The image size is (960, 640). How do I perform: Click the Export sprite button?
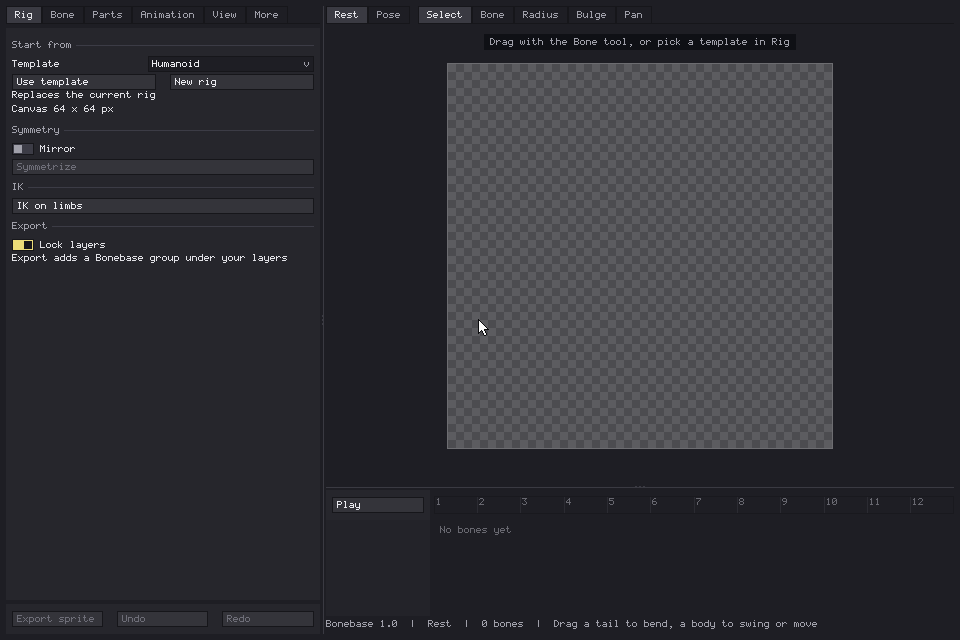pos(57,619)
